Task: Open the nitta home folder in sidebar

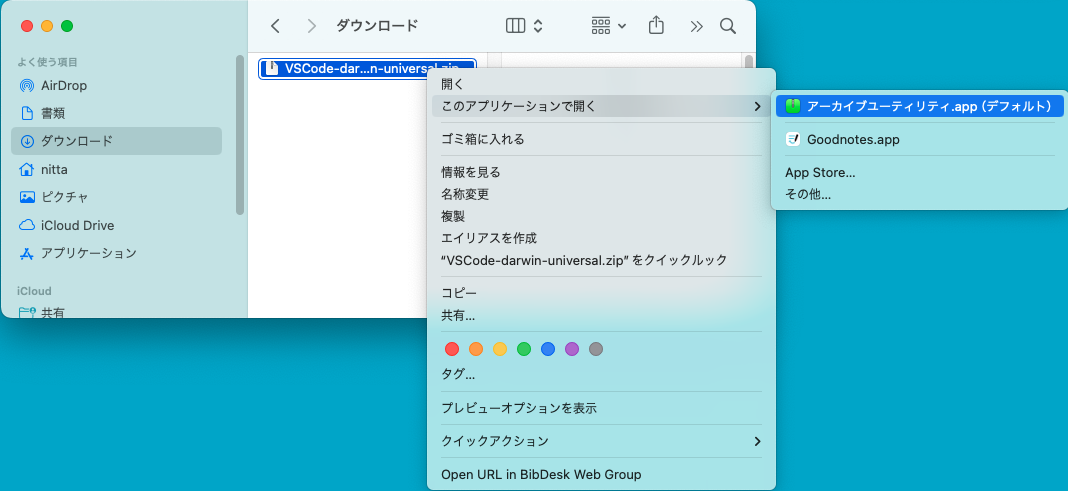Action: tap(54, 169)
